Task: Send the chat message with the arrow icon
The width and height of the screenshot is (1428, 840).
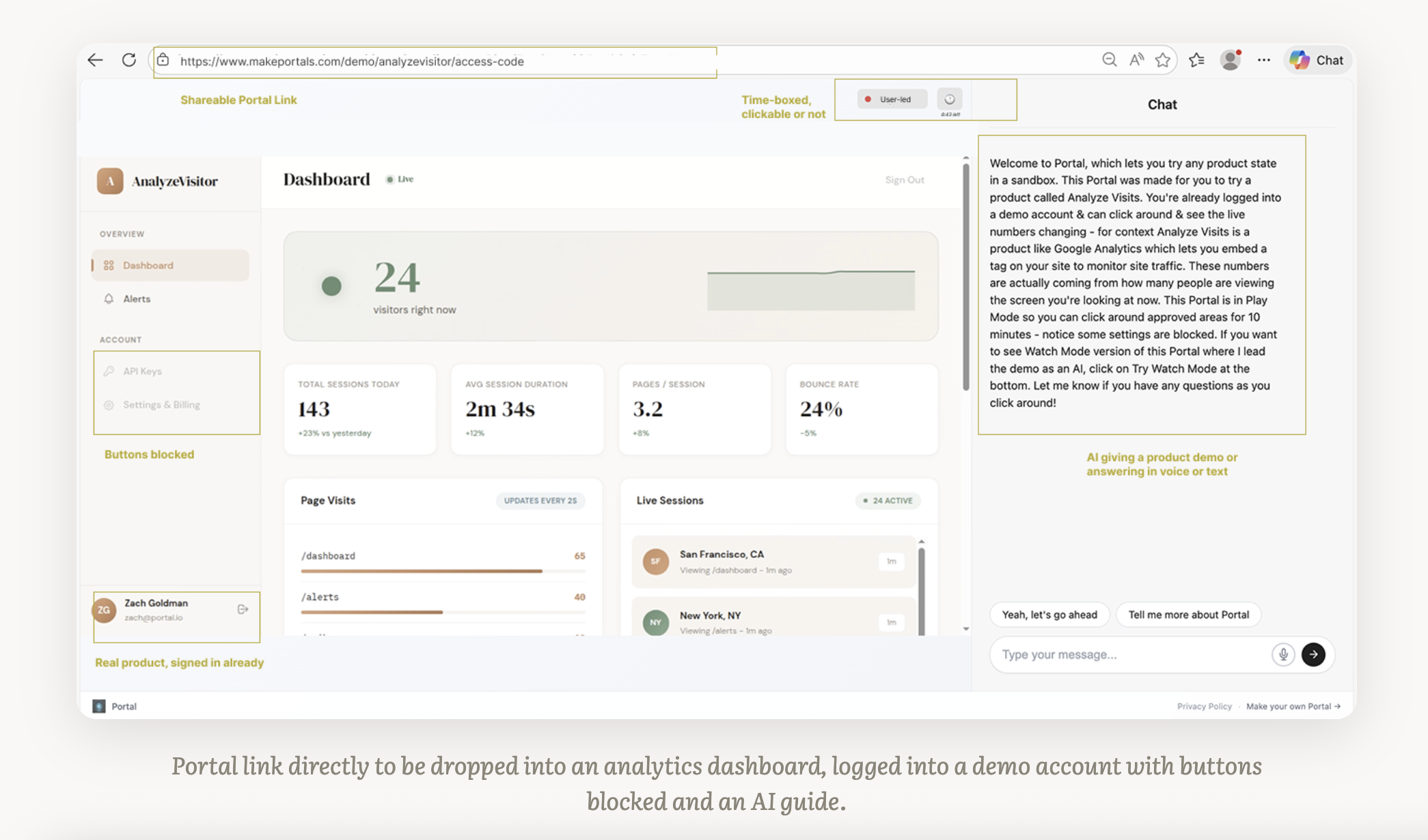Action: [1314, 654]
